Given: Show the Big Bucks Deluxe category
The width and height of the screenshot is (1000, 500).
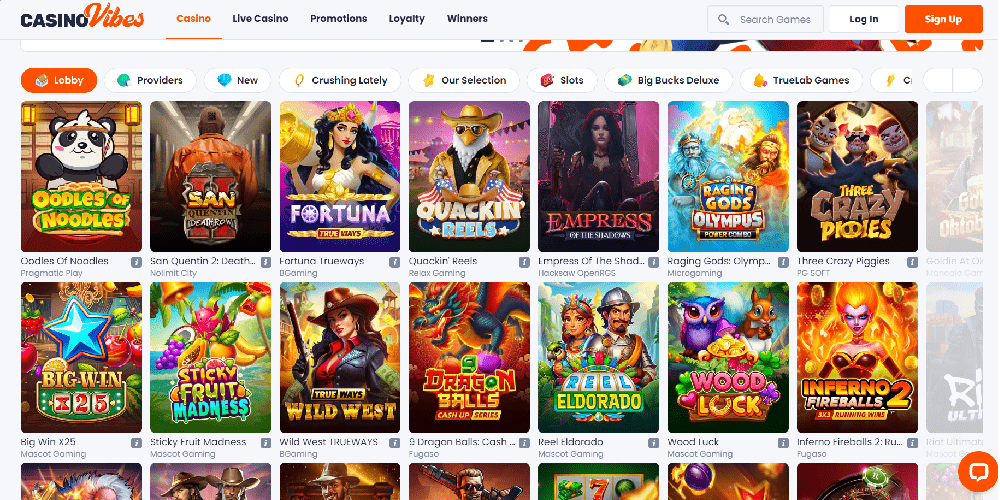Looking at the screenshot, I should pos(668,81).
